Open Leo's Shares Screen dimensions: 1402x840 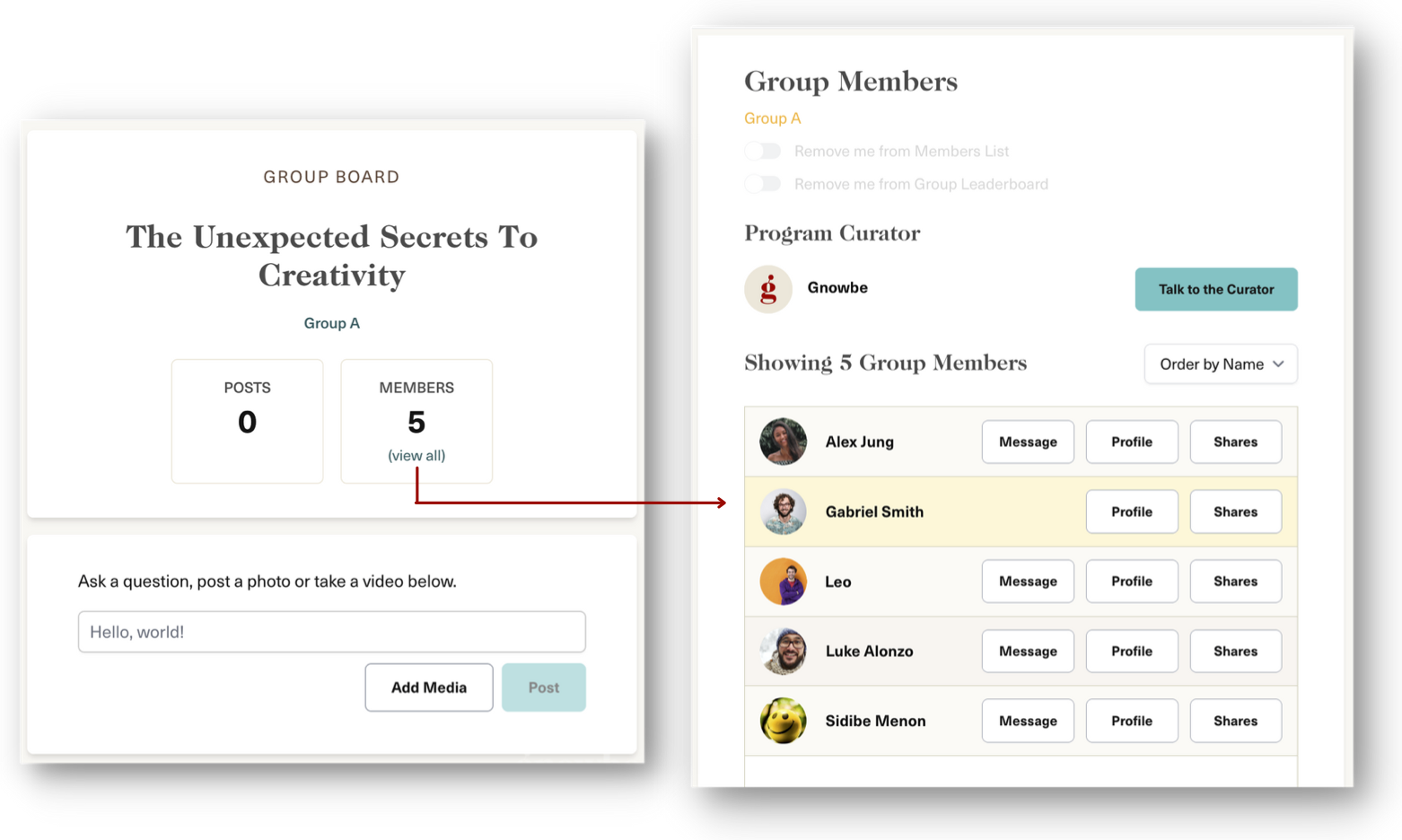(x=1236, y=582)
